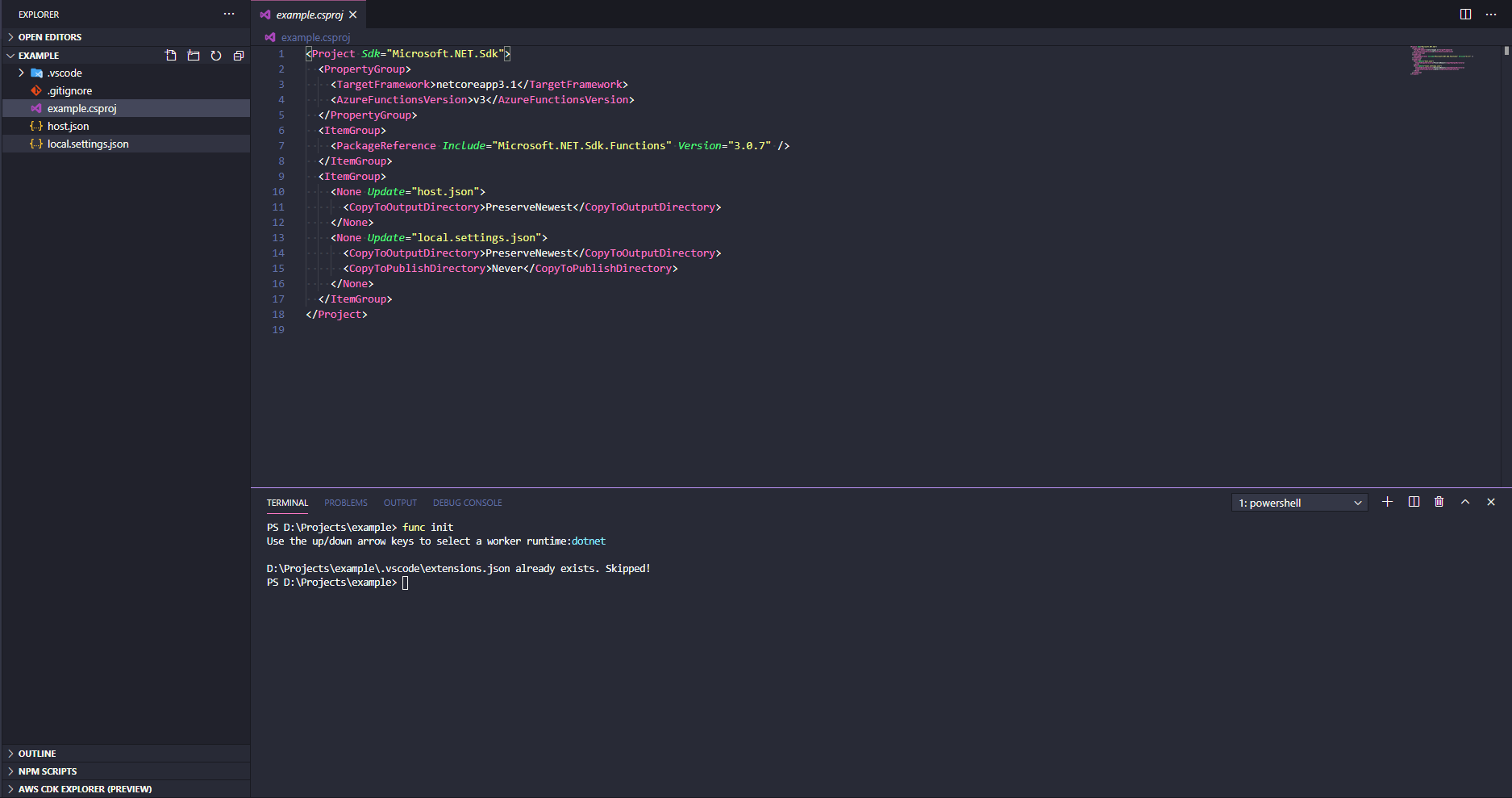
Task: Expand the NPM Scripts section
Action: coord(125,771)
